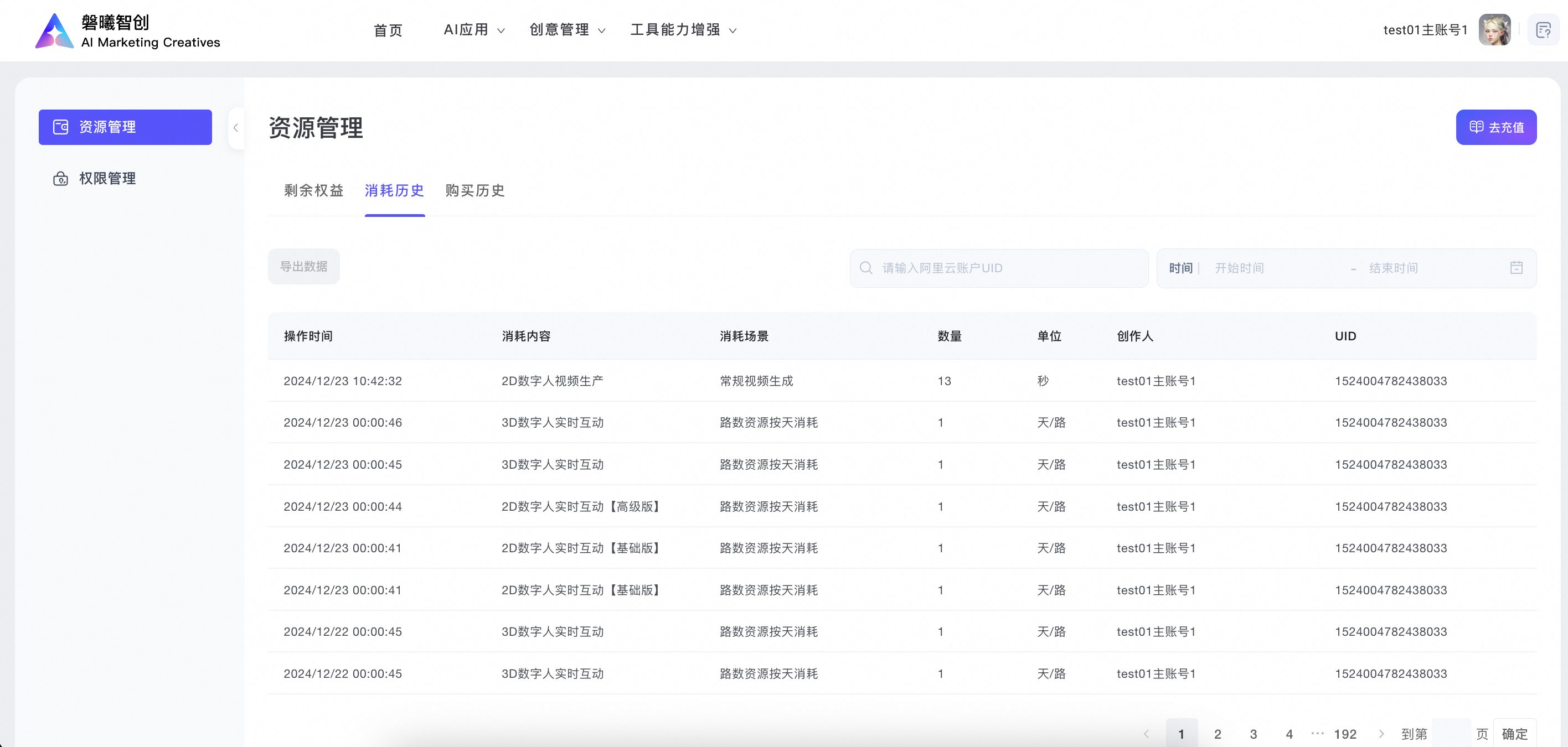Click the 结束时间 date field

pos(1431,268)
